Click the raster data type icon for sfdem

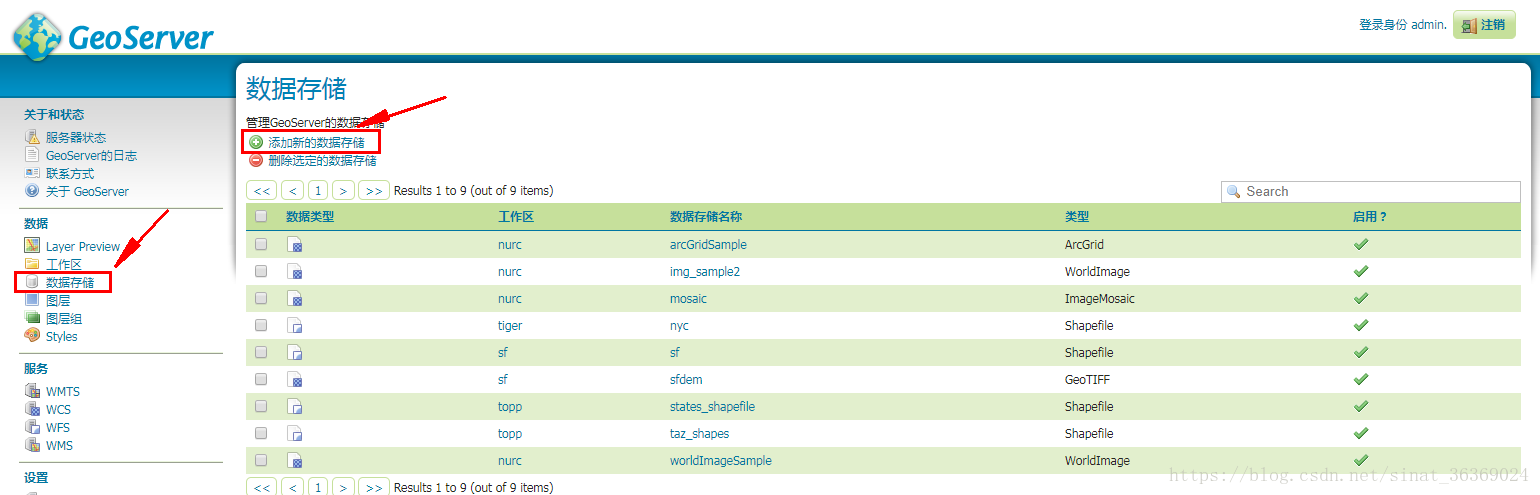pos(295,380)
